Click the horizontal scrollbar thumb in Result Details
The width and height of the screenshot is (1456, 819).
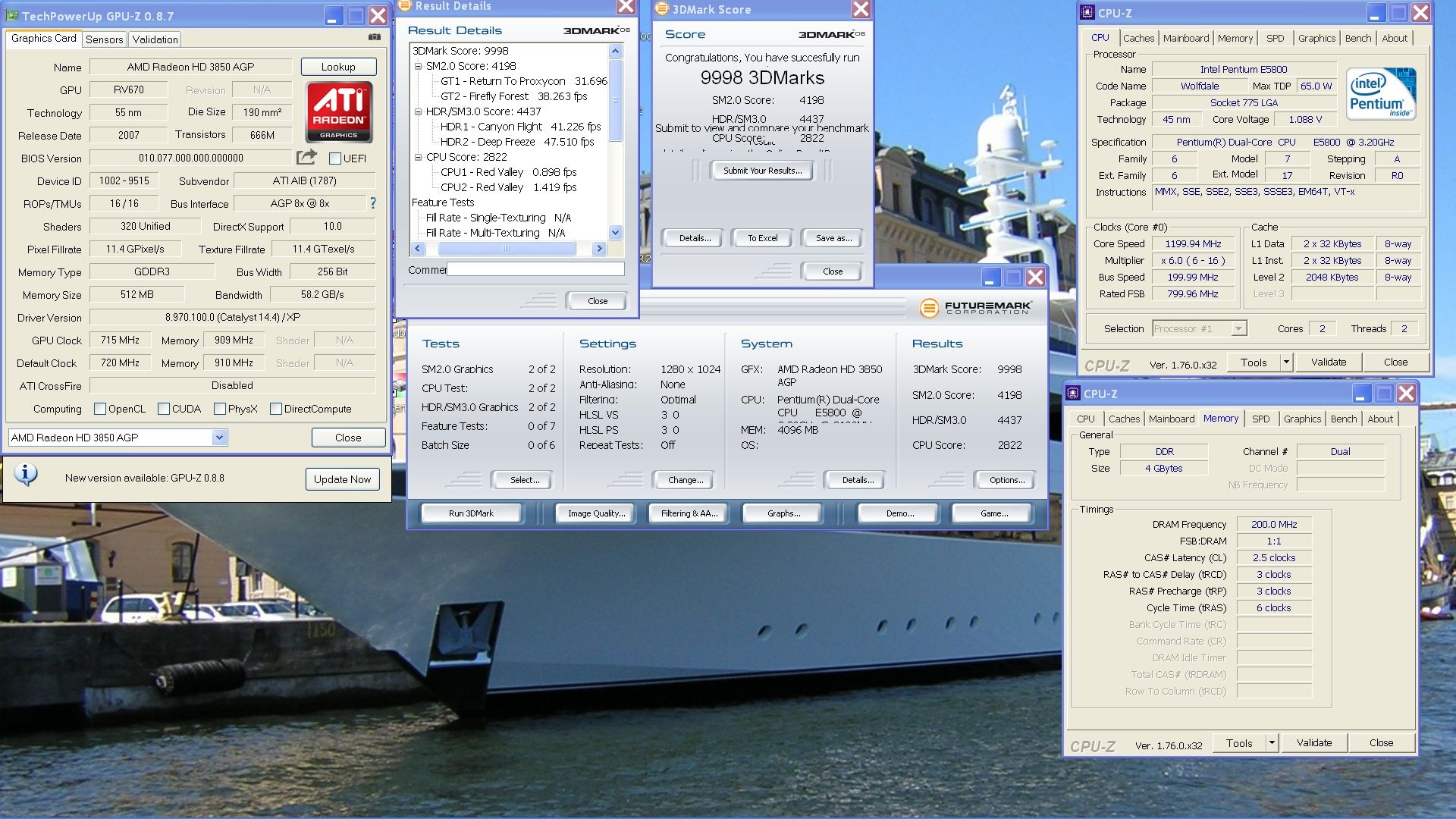click(x=507, y=249)
